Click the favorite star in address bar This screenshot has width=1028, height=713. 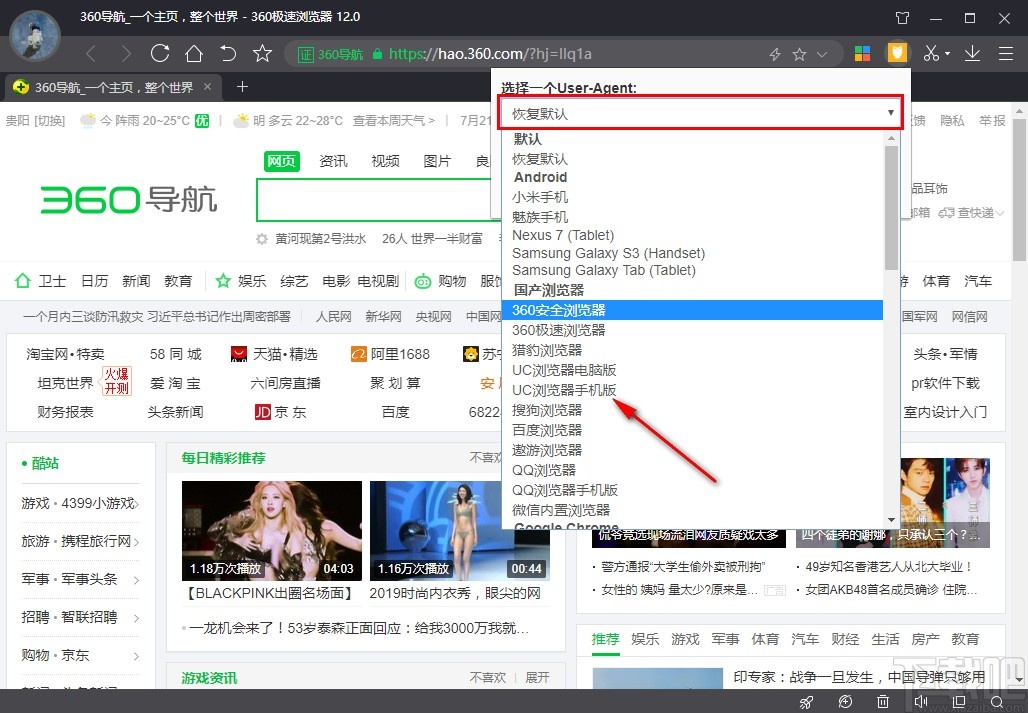pyautogui.click(x=799, y=54)
